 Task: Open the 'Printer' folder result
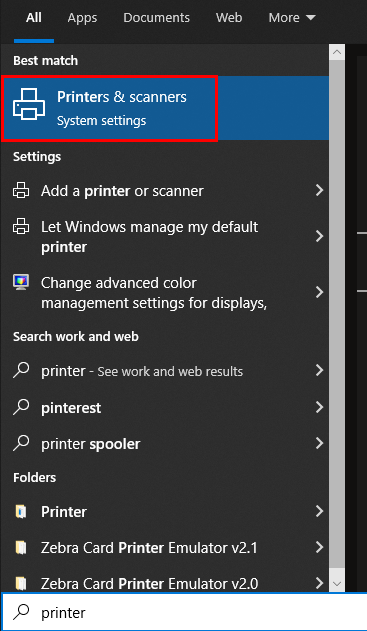[165, 511]
